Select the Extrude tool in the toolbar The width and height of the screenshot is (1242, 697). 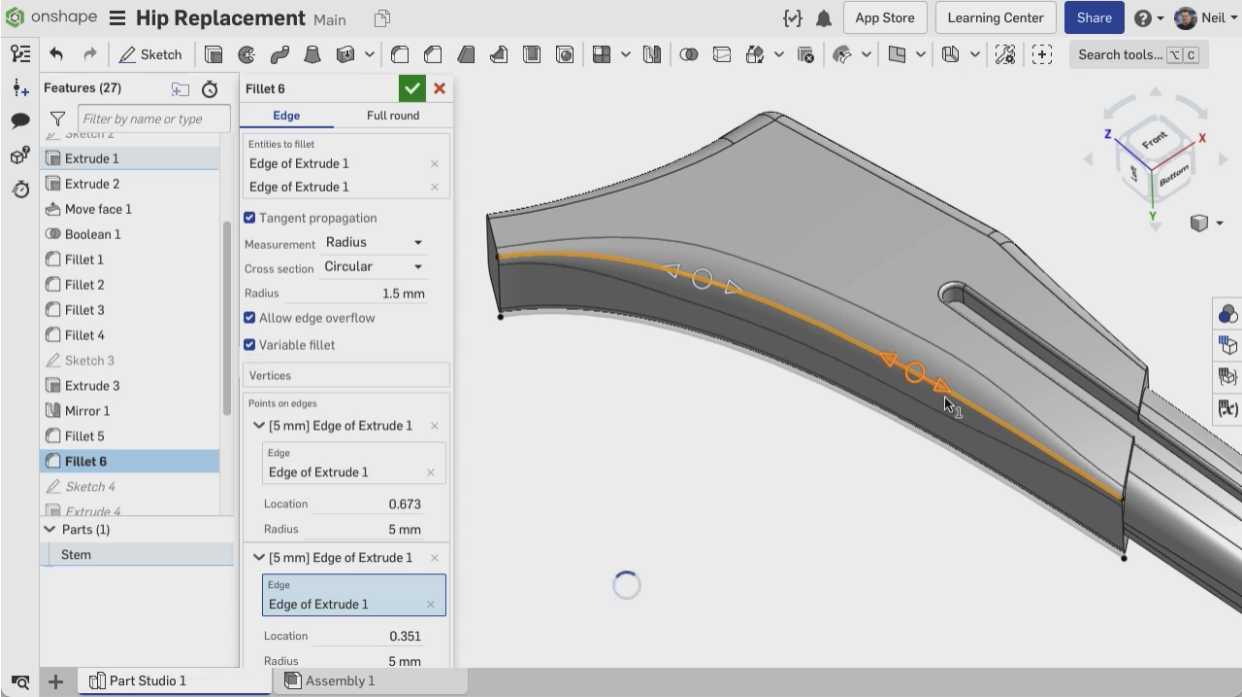coord(214,55)
